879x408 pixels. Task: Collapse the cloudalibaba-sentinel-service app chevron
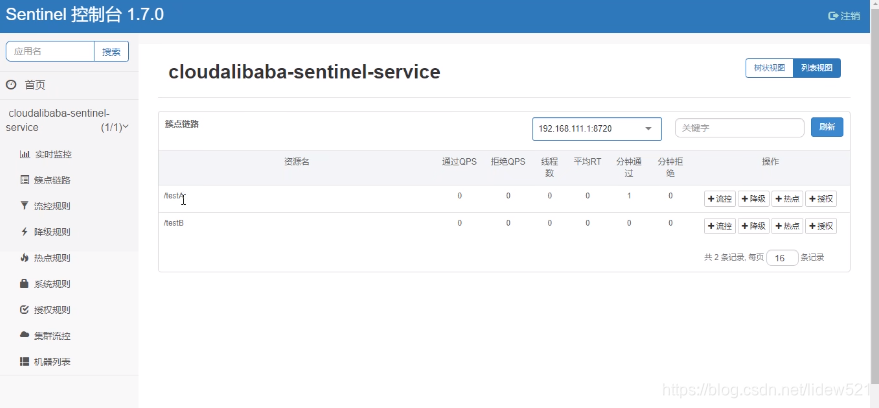[126, 127]
